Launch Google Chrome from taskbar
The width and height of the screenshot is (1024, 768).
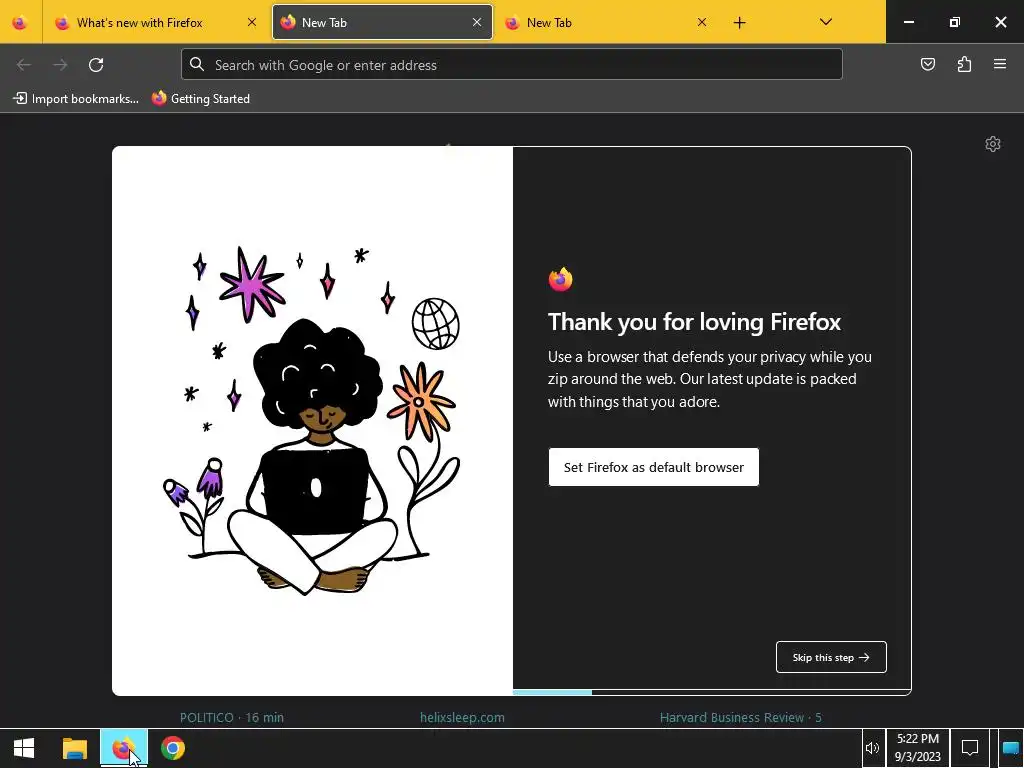(173, 748)
